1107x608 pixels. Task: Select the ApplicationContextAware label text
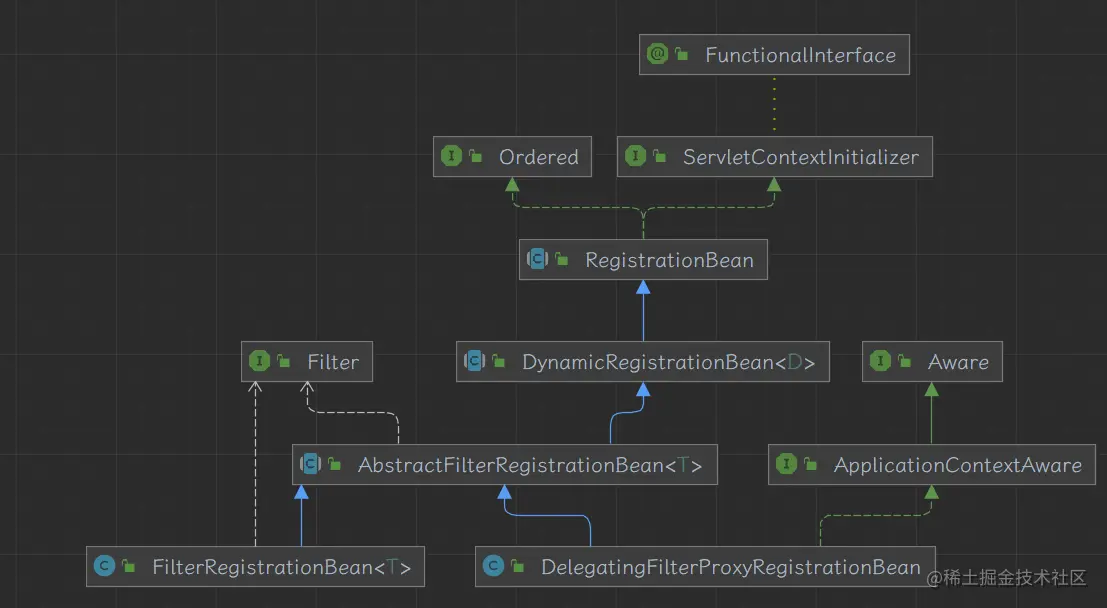tap(958, 465)
